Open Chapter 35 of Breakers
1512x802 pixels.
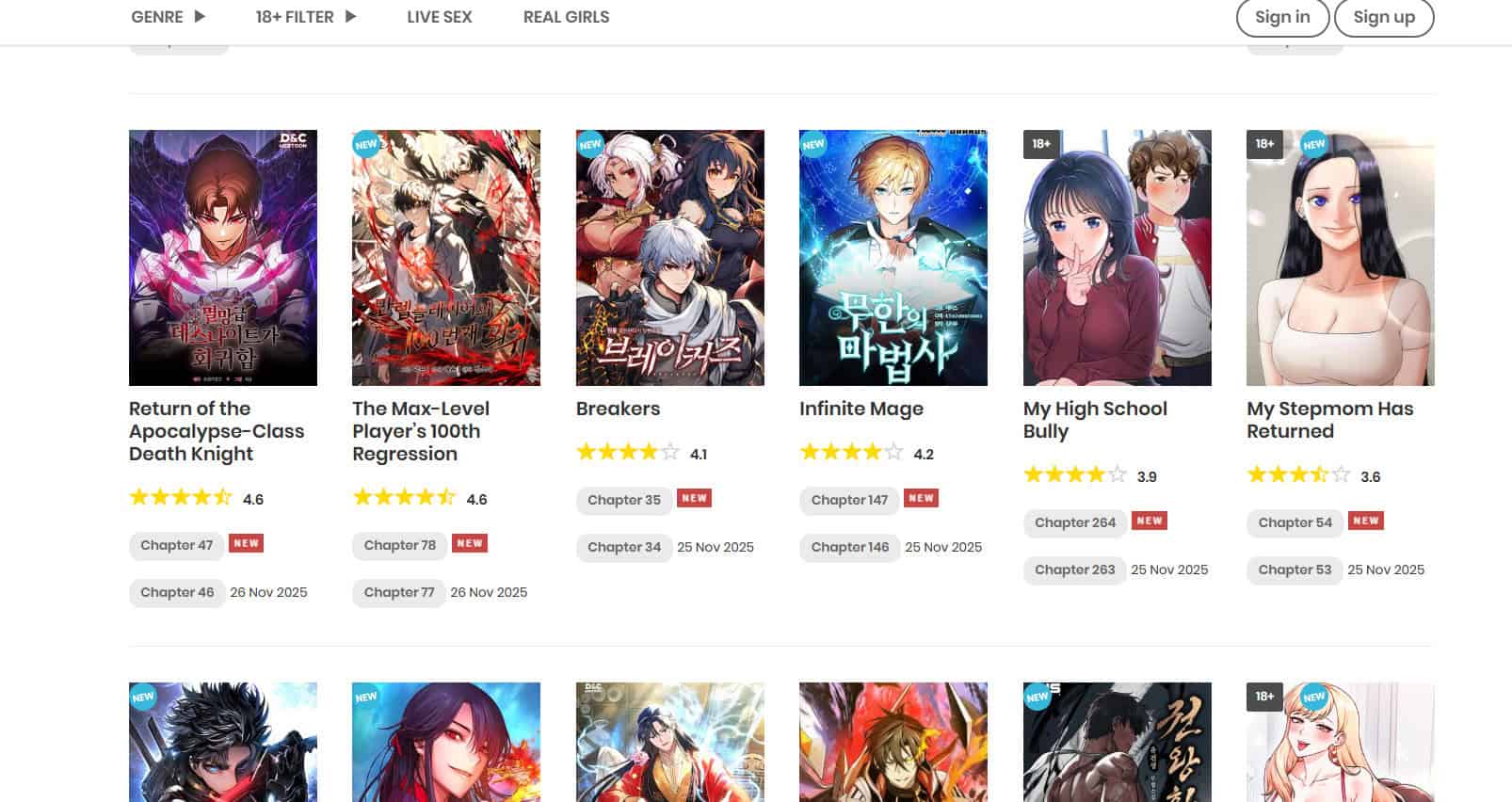pos(624,500)
